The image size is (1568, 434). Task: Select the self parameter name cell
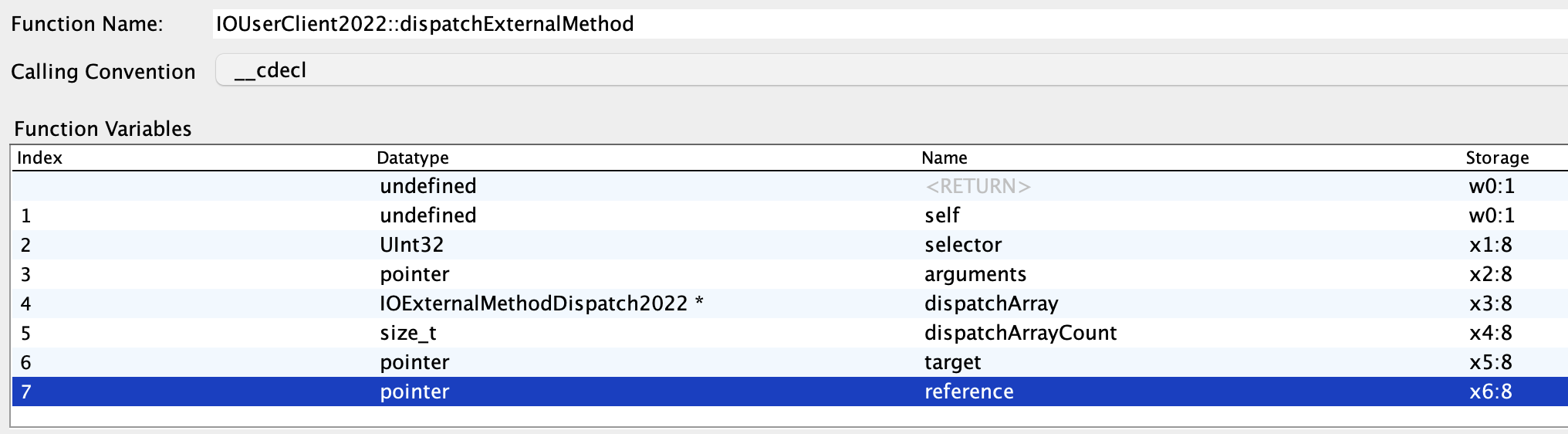(x=942, y=215)
